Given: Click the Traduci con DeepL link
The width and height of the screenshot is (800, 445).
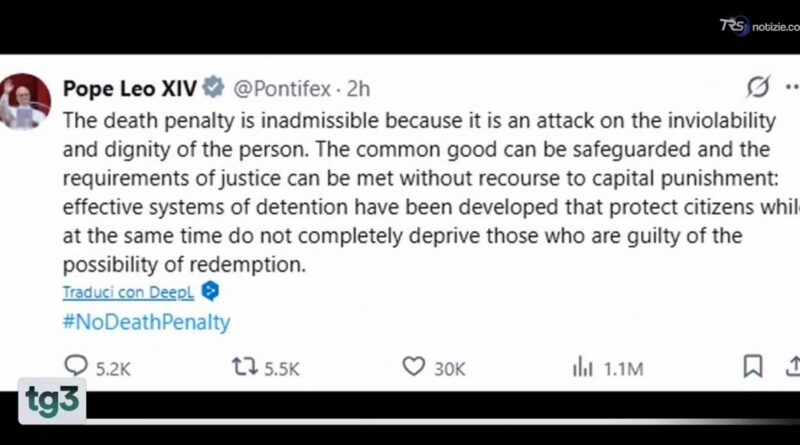Looking at the screenshot, I should (x=128, y=292).
